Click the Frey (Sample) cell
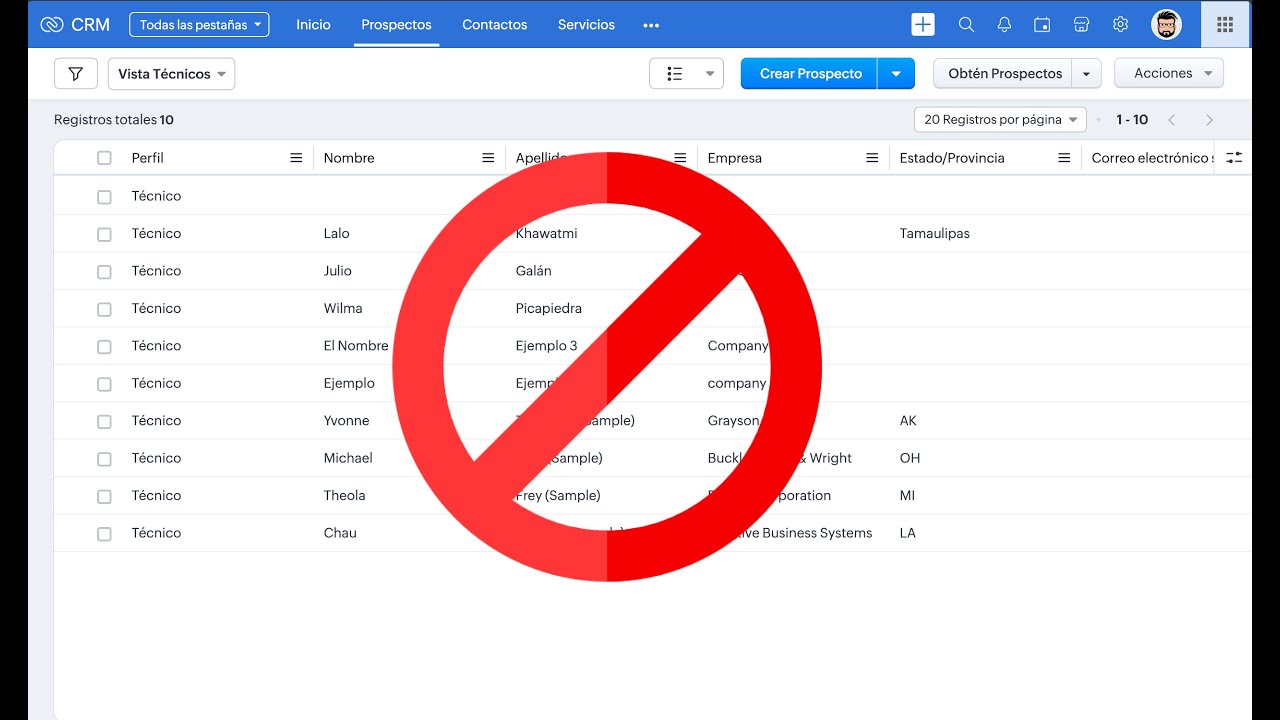Screen dimensions: 1280x720 pyautogui.click(x=558, y=496)
